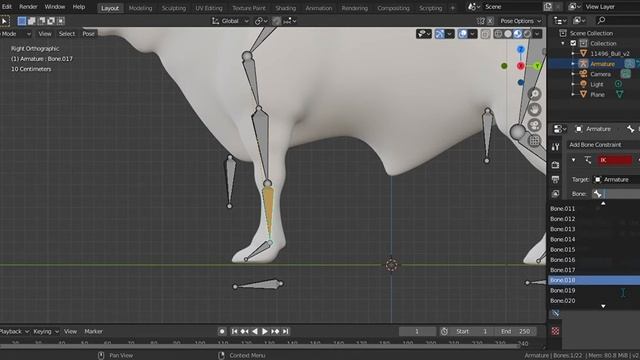Switch to wireframe shading mode
The height and width of the screenshot is (360, 640).
pyautogui.click(x=498, y=34)
